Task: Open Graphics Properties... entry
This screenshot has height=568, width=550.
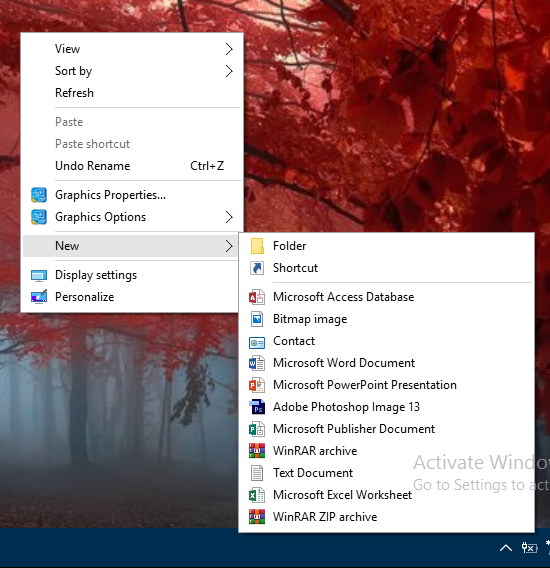Action: click(132, 195)
